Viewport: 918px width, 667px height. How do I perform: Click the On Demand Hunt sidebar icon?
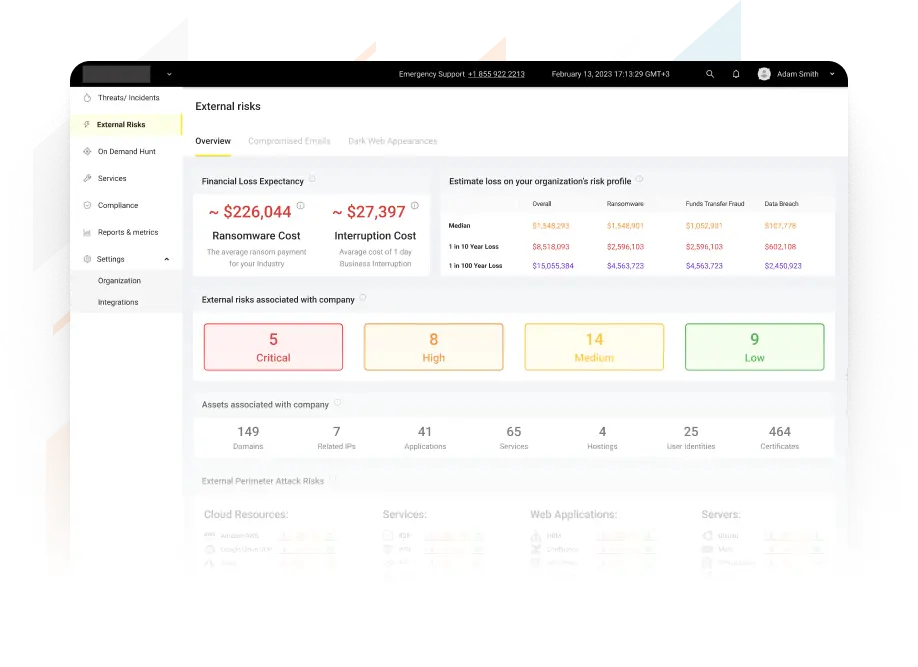pos(87,151)
